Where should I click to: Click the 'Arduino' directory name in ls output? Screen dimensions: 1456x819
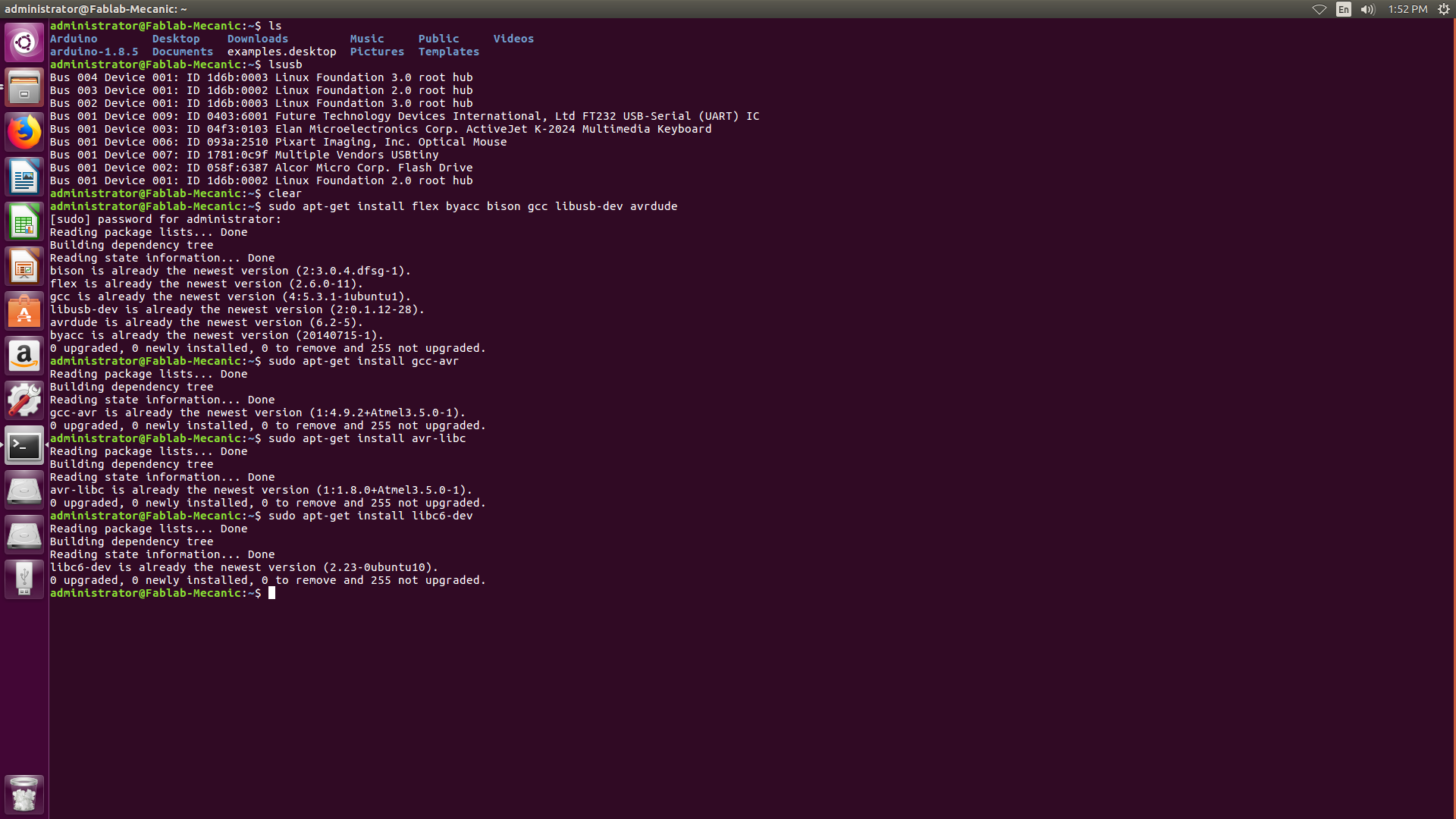74,39
